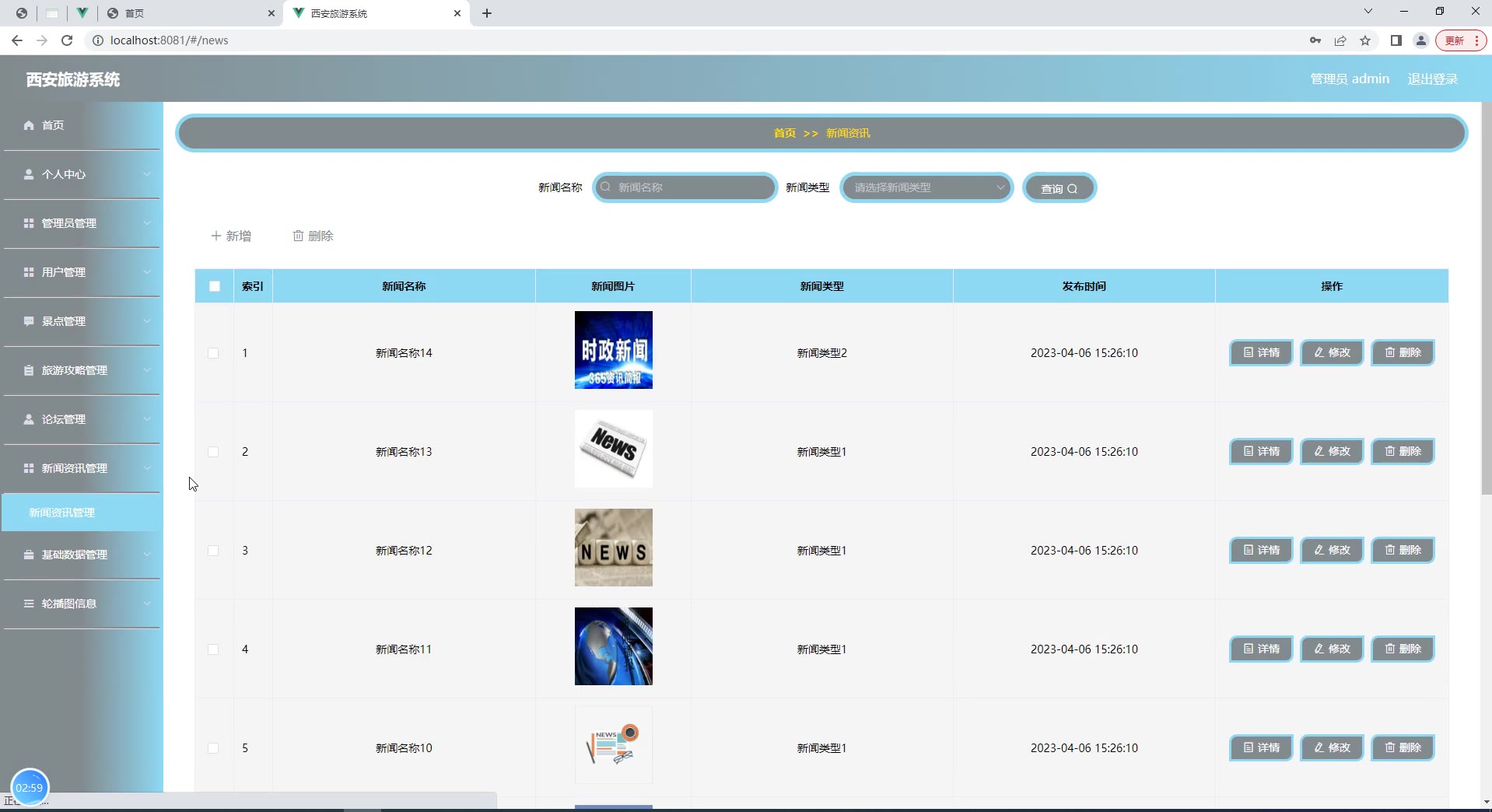
Task: Click 修改 for 新闻名称12
Action: [x=1332, y=550]
